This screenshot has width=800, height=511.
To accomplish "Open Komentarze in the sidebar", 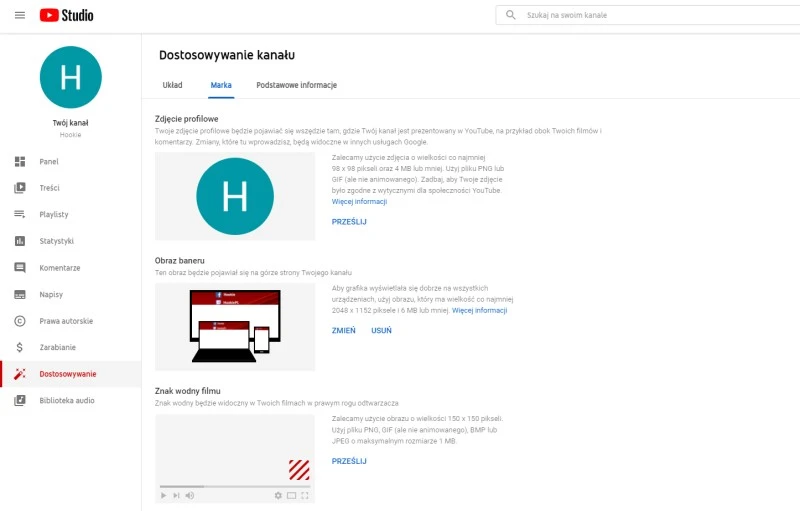I will (x=60, y=268).
